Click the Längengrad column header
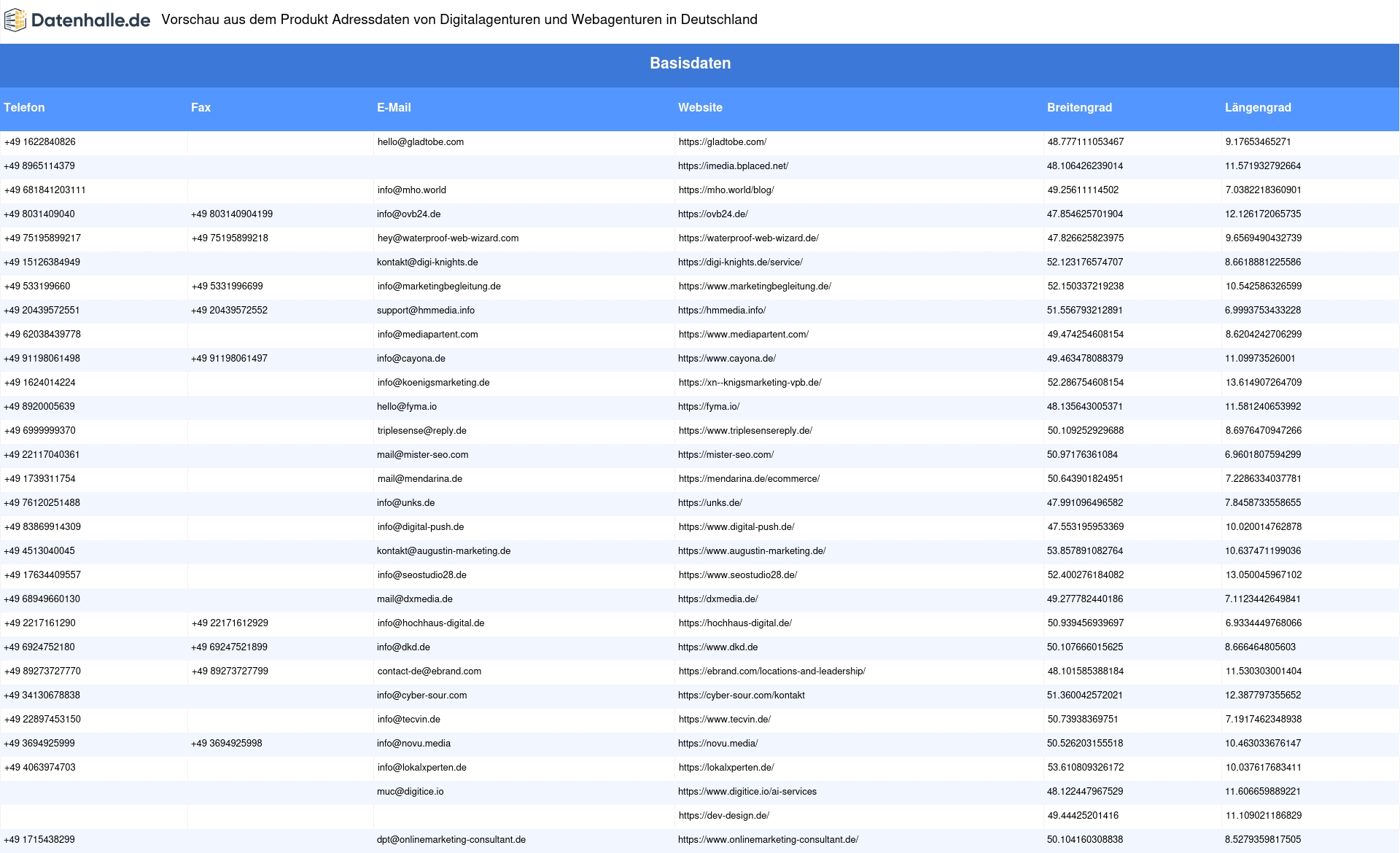1400x853 pixels. pyautogui.click(x=1258, y=107)
